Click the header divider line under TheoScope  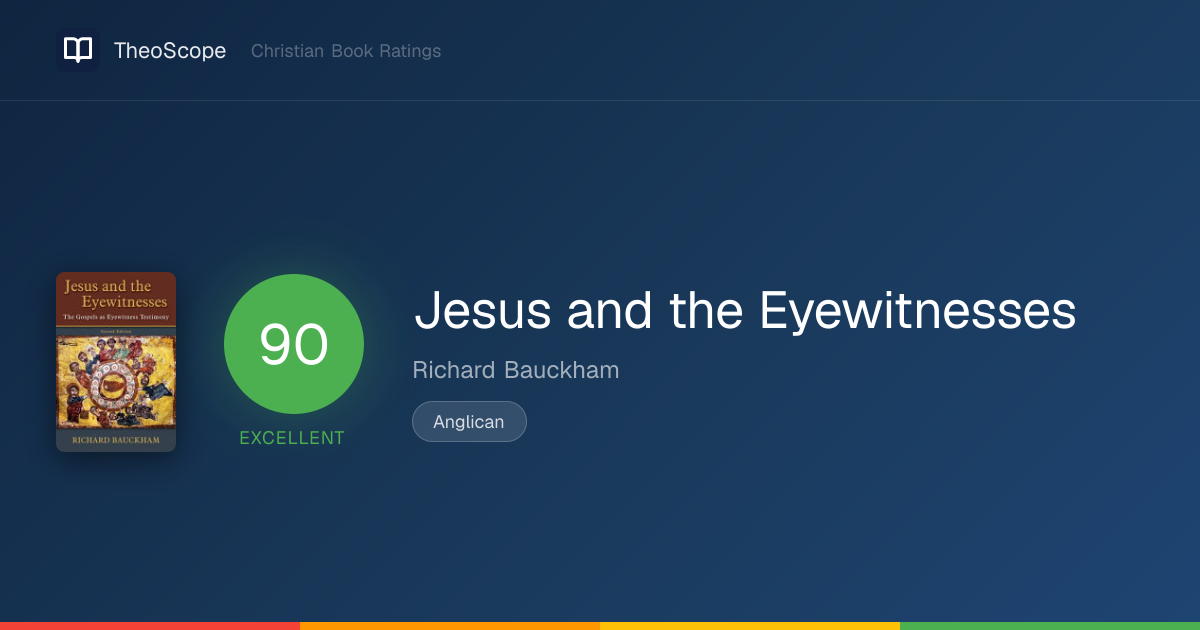coord(600,100)
